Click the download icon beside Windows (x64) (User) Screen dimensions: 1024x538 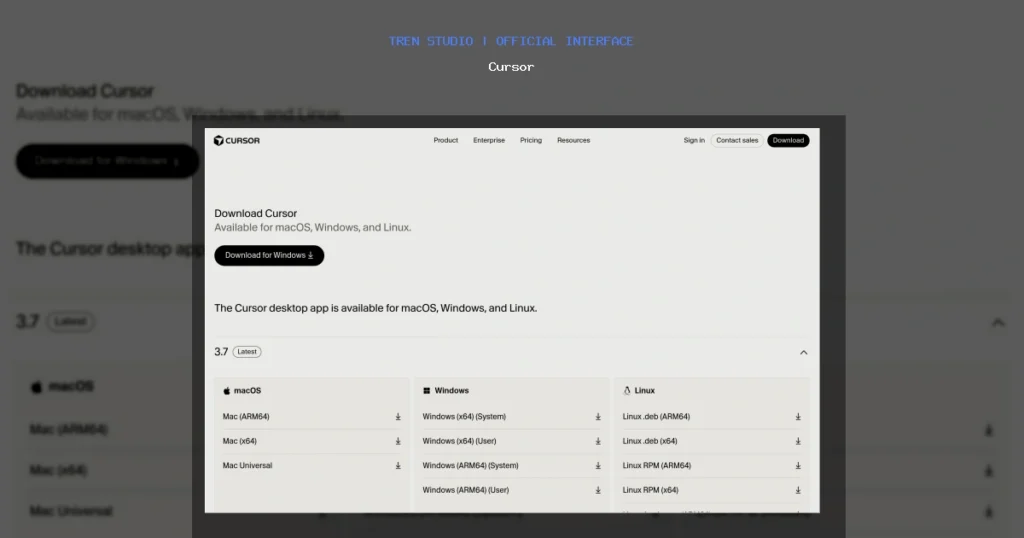598,441
